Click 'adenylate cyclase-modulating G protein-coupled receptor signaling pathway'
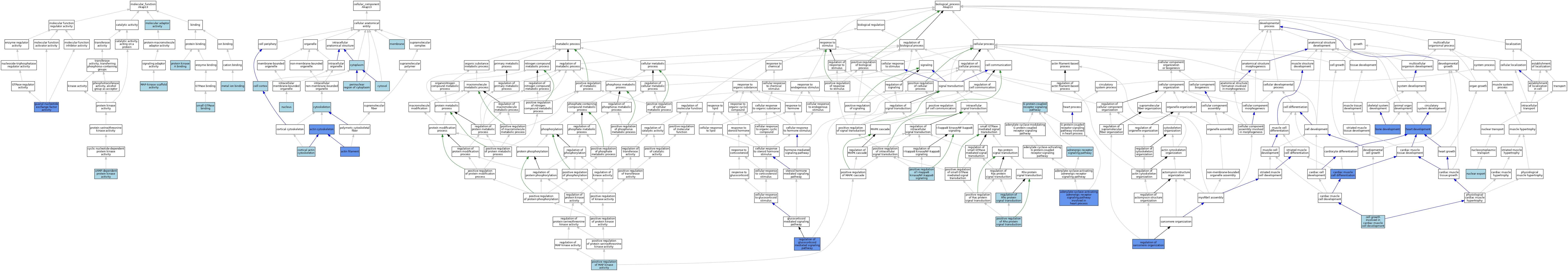This screenshot has height=271, width=1568. pyautogui.click(x=1025, y=129)
